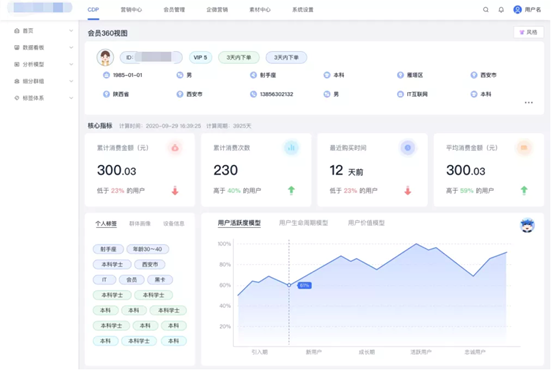
Task: Open the search icon in top bar
Action: [486, 10]
